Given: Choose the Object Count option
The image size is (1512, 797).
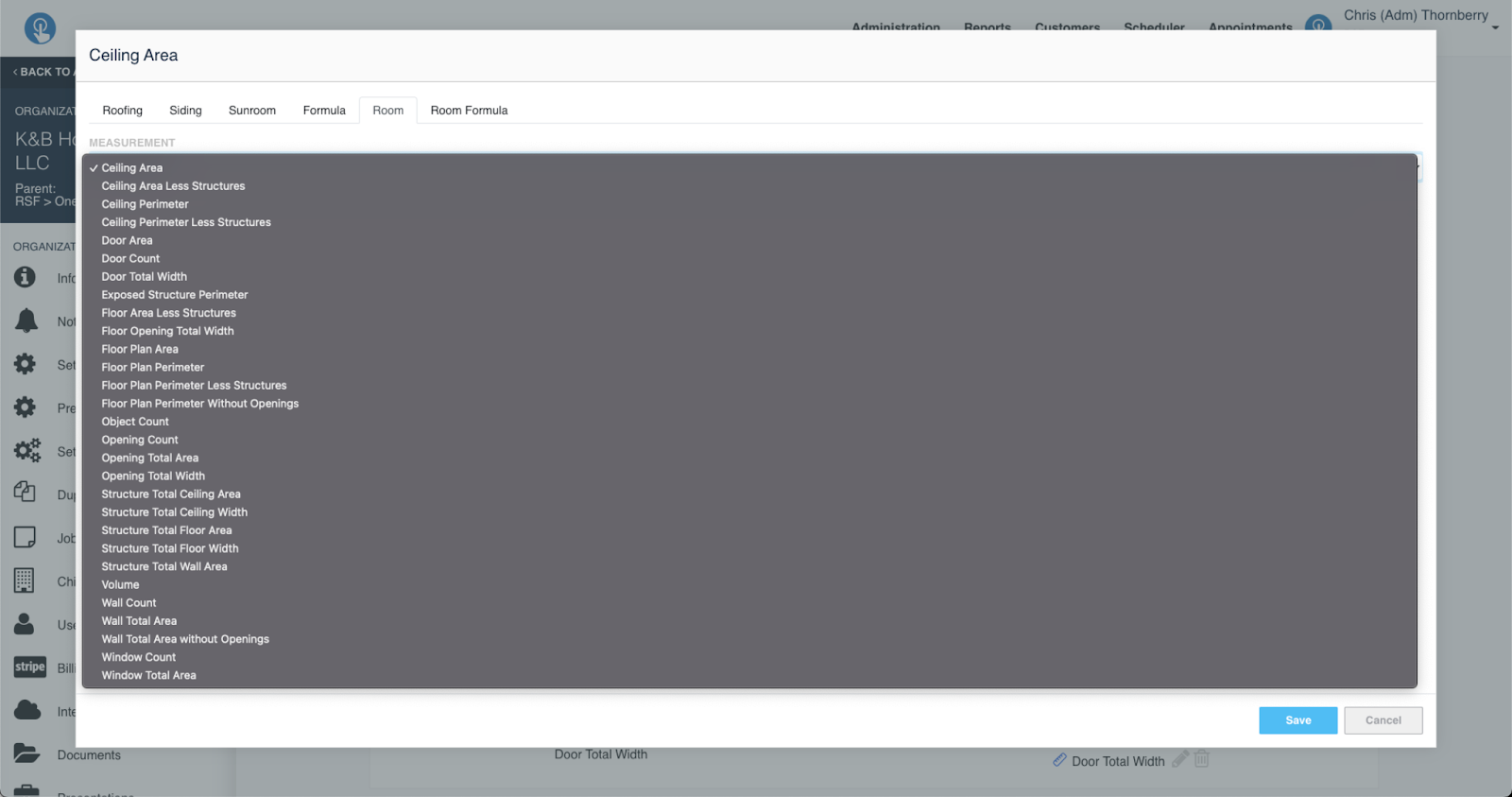Looking at the screenshot, I should pos(749,422).
